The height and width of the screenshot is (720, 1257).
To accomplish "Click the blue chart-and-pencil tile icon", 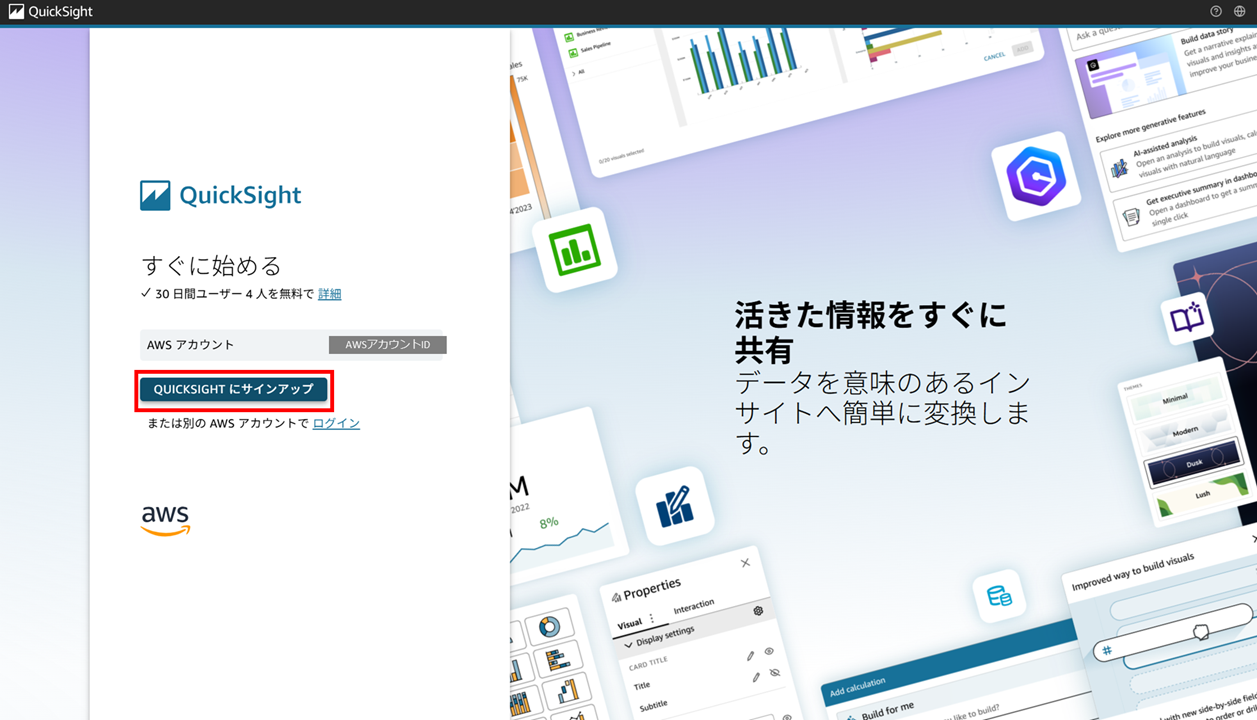I will [x=675, y=508].
